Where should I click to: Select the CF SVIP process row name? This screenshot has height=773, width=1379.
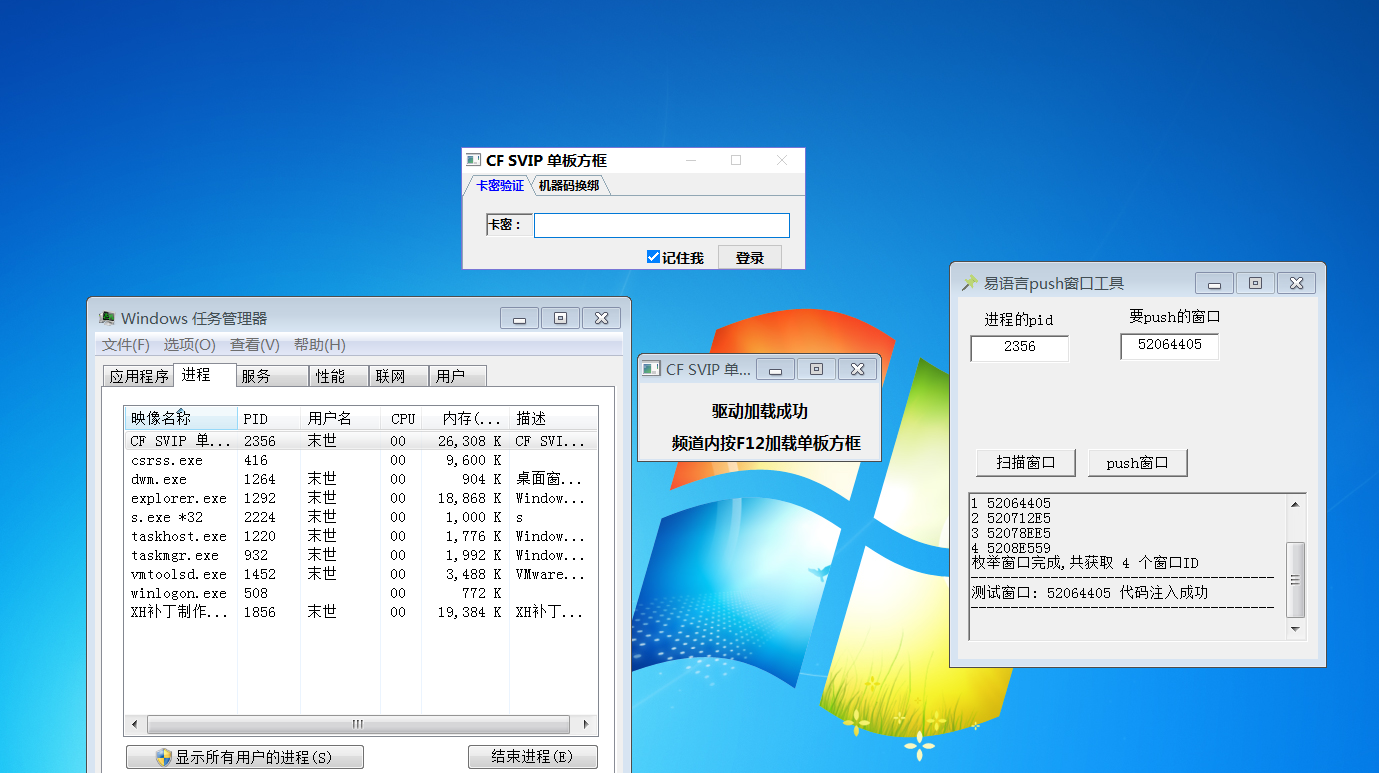pyautogui.click(x=181, y=441)
